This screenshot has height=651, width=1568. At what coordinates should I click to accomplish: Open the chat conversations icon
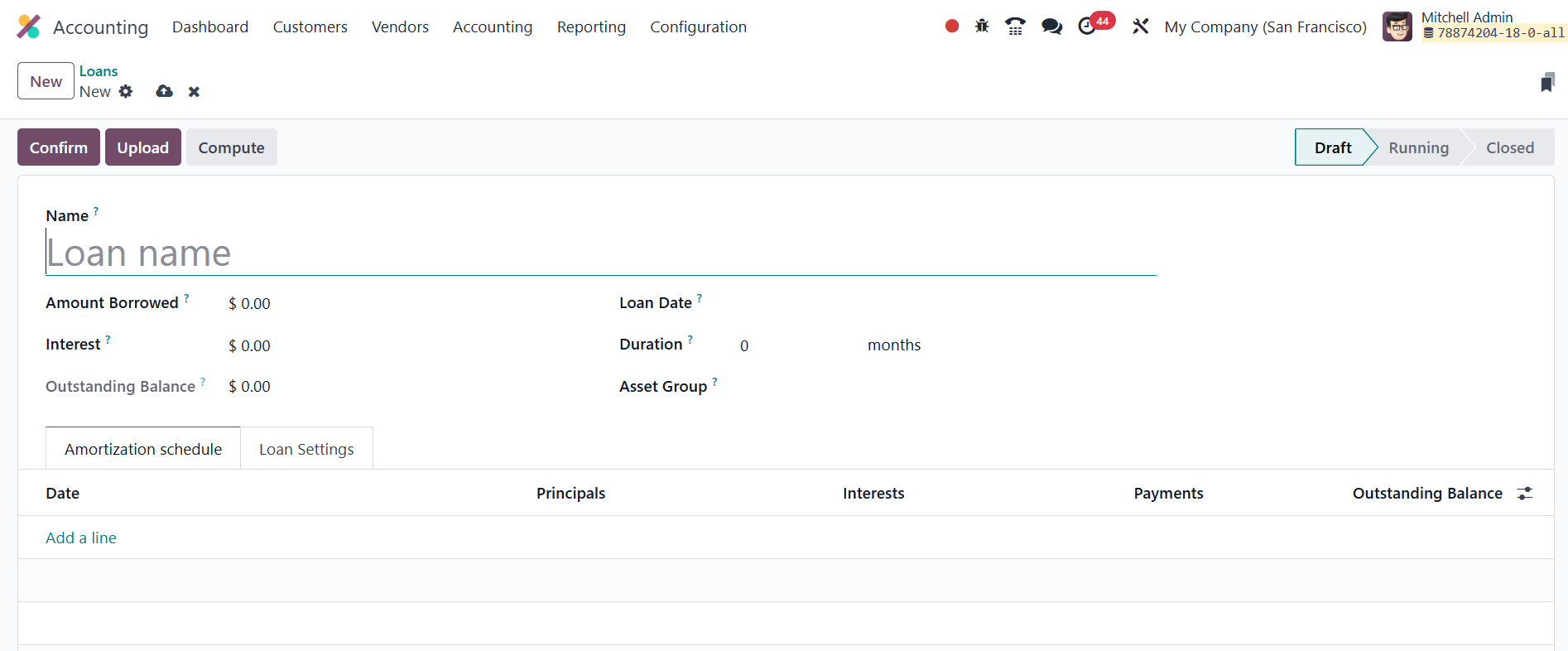1051,27
